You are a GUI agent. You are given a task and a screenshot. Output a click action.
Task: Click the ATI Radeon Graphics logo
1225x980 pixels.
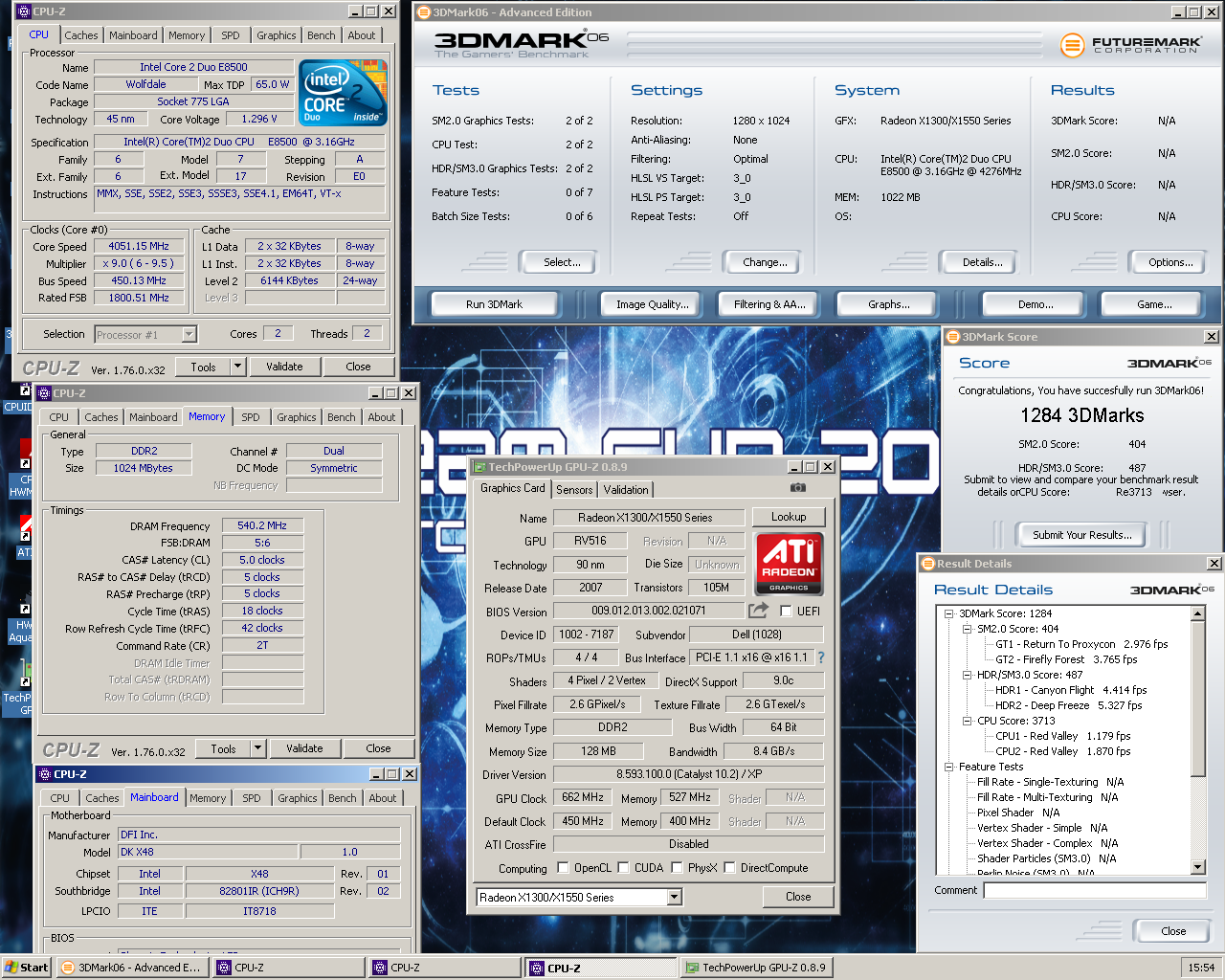tap(790, 564)
